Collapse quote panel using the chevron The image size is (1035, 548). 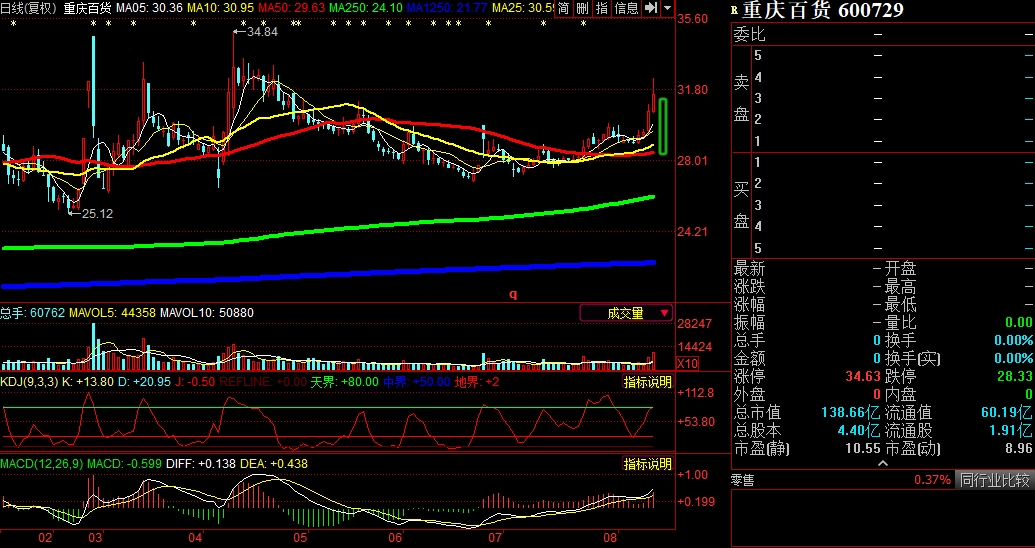click(x=883, y=463)
